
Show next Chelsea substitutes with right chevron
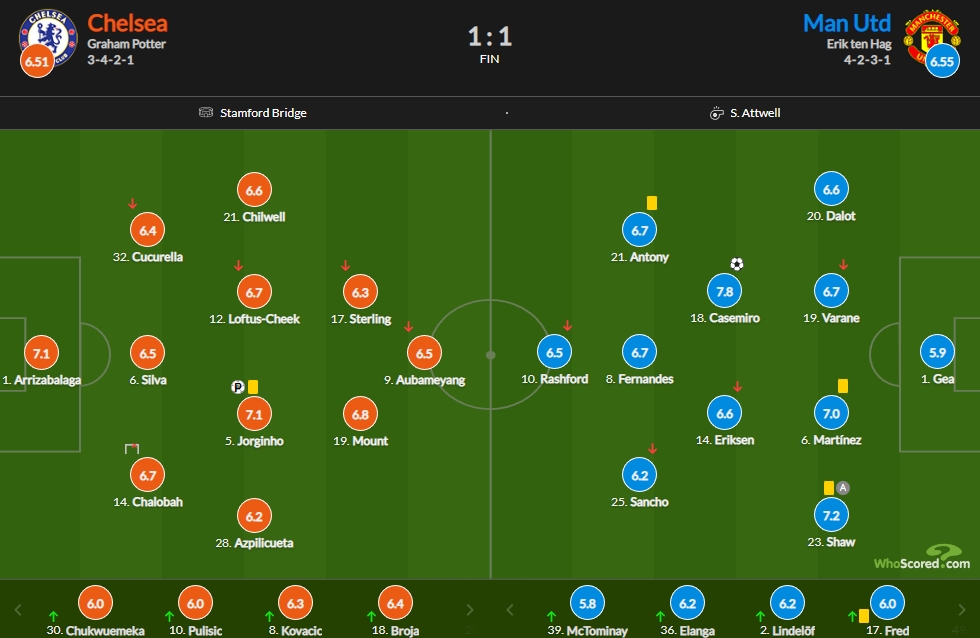click(470, 609)
